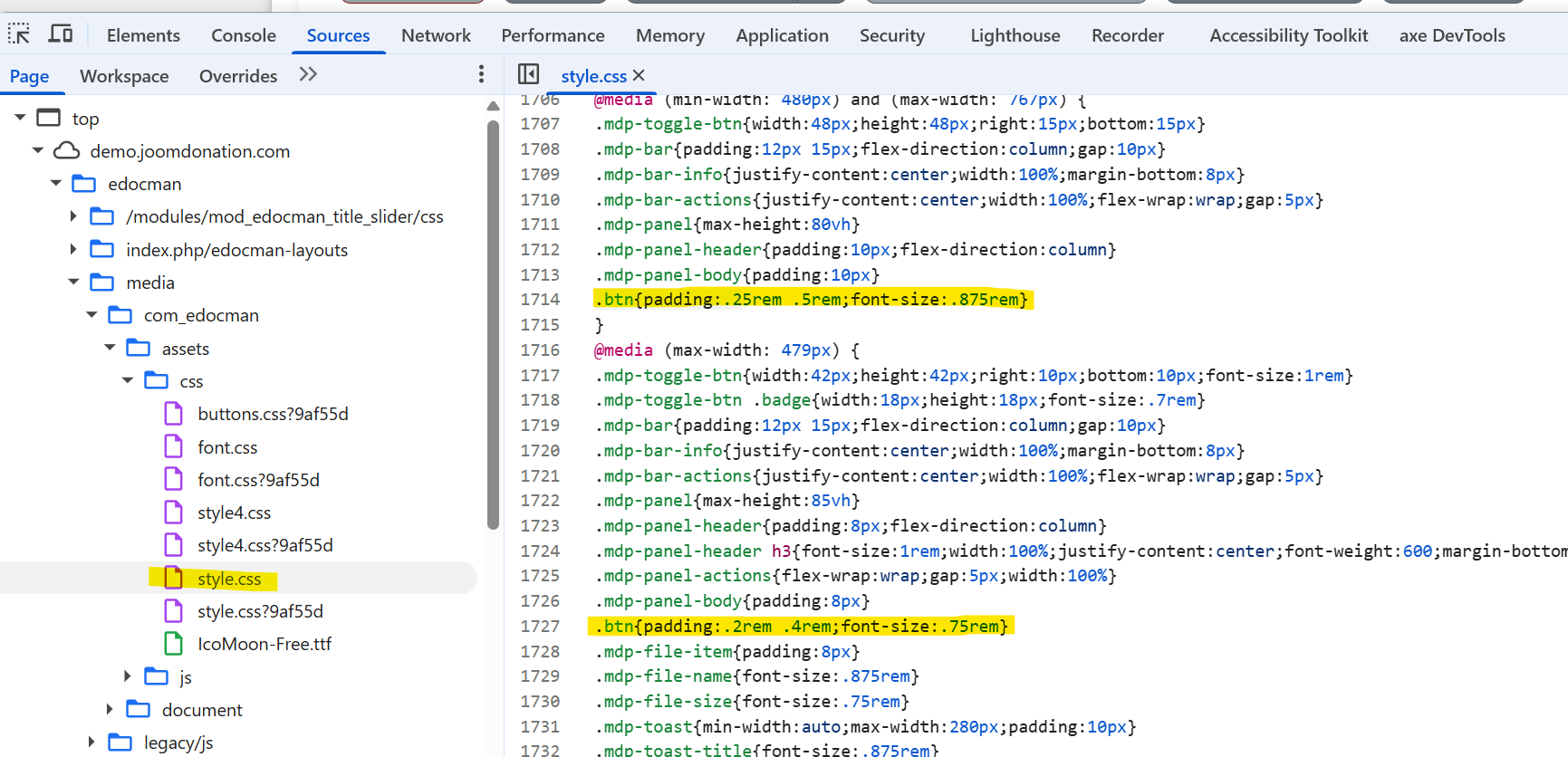Select the Page navigator tab

coord(30,76)
